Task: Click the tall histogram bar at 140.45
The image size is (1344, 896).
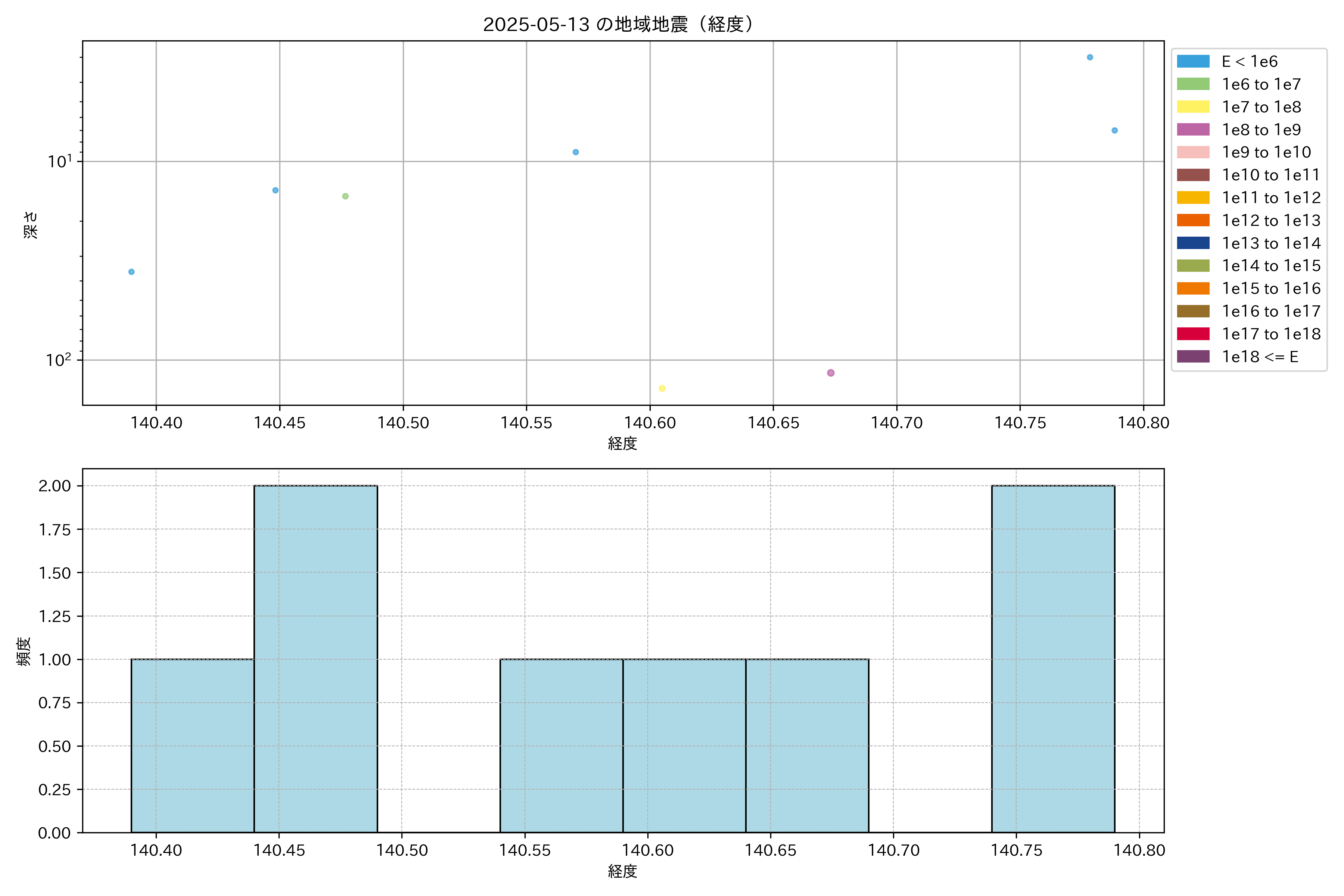Action: click(x=315, y=659)
